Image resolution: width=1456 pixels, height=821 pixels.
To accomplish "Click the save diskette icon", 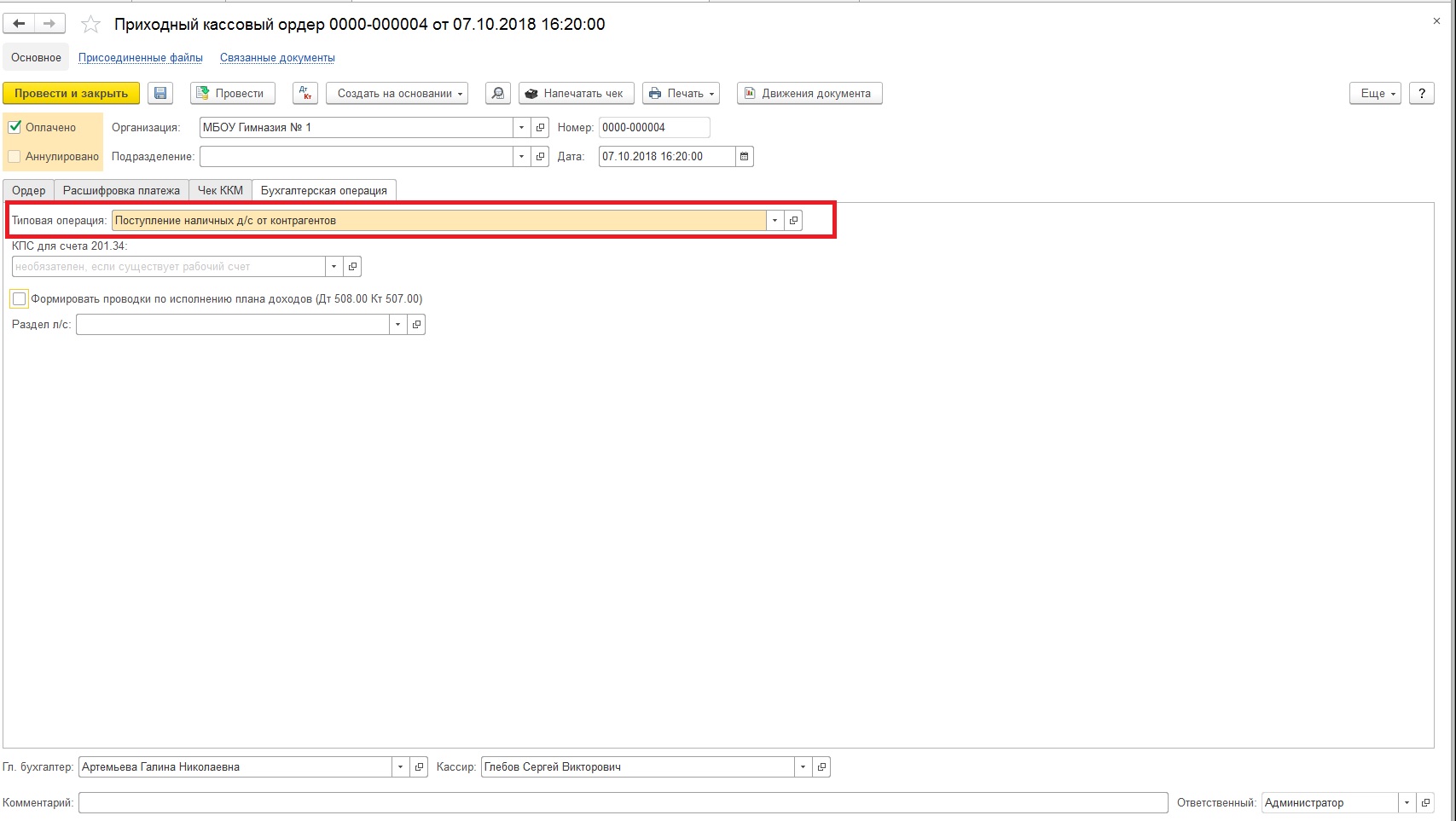I will click(x=160, y=94).
